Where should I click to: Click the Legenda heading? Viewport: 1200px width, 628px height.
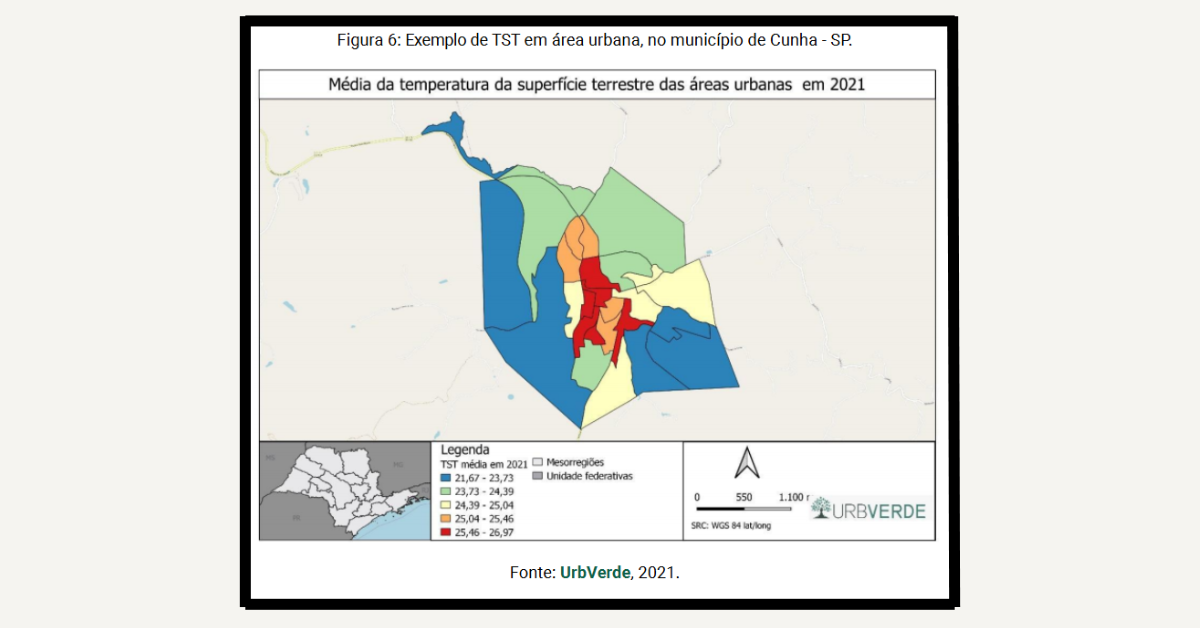pos(465,450)
